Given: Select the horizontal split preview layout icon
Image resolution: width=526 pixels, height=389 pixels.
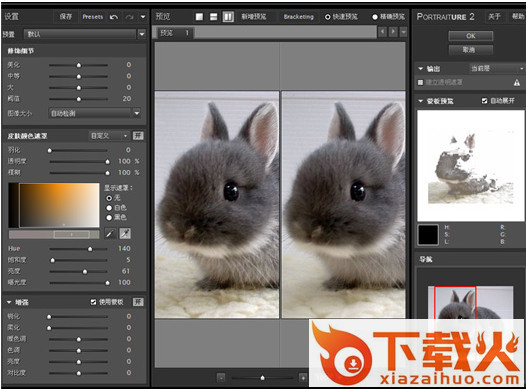Looking at the screenshot, I should [x=213, y=17].
